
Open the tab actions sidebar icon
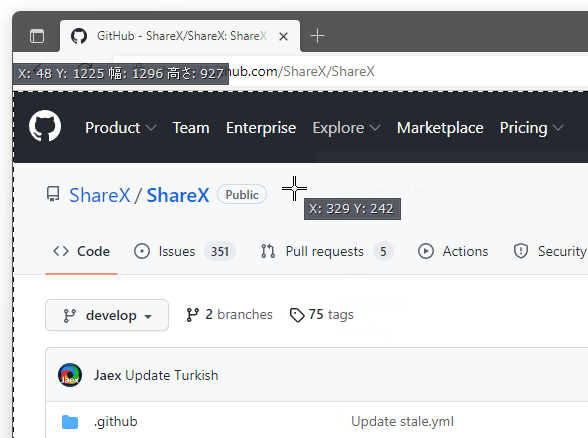click(x=37, y=36)
